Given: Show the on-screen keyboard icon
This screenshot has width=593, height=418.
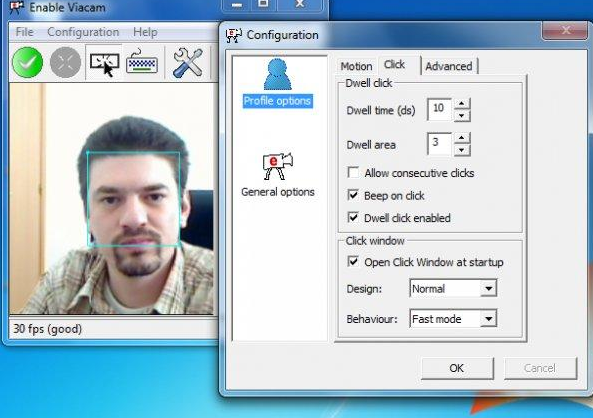Looking at the screenshot, I should (142, 63).
